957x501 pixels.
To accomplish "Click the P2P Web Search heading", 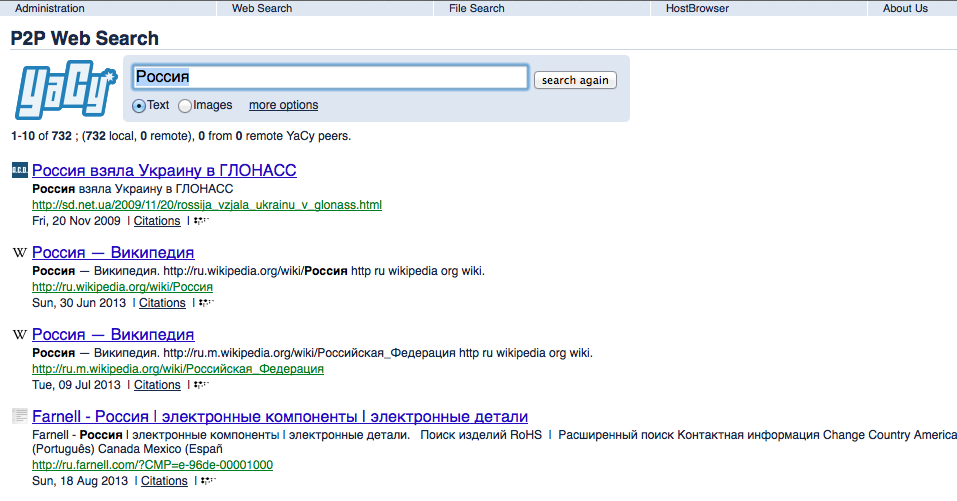I will coord(84,38).
